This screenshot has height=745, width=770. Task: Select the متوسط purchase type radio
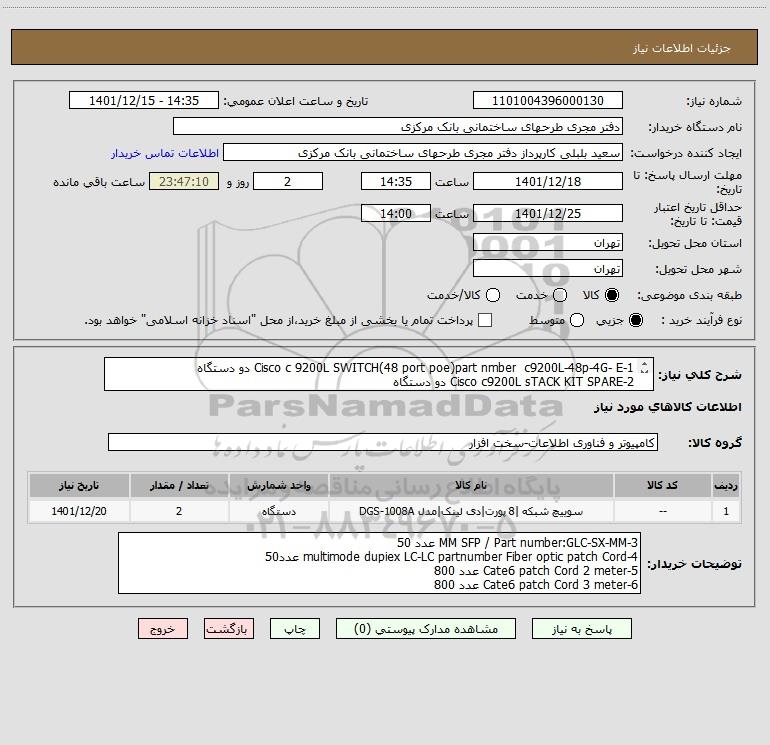click(577, 320)
